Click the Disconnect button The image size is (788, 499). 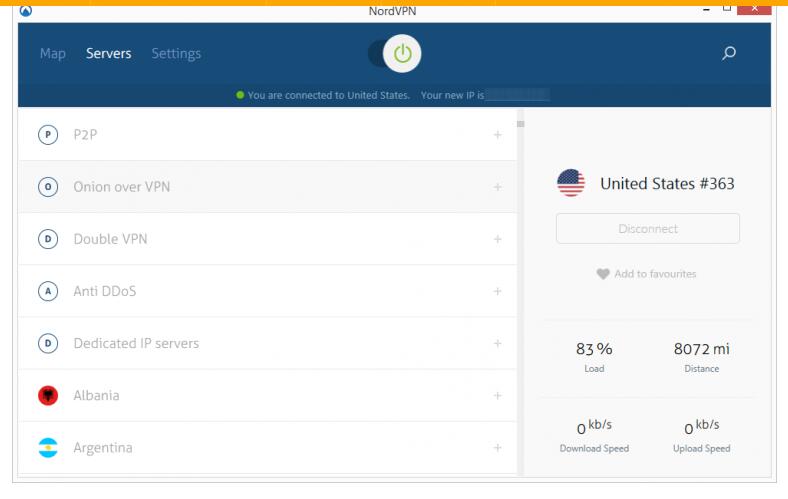(x=648, y=229)
